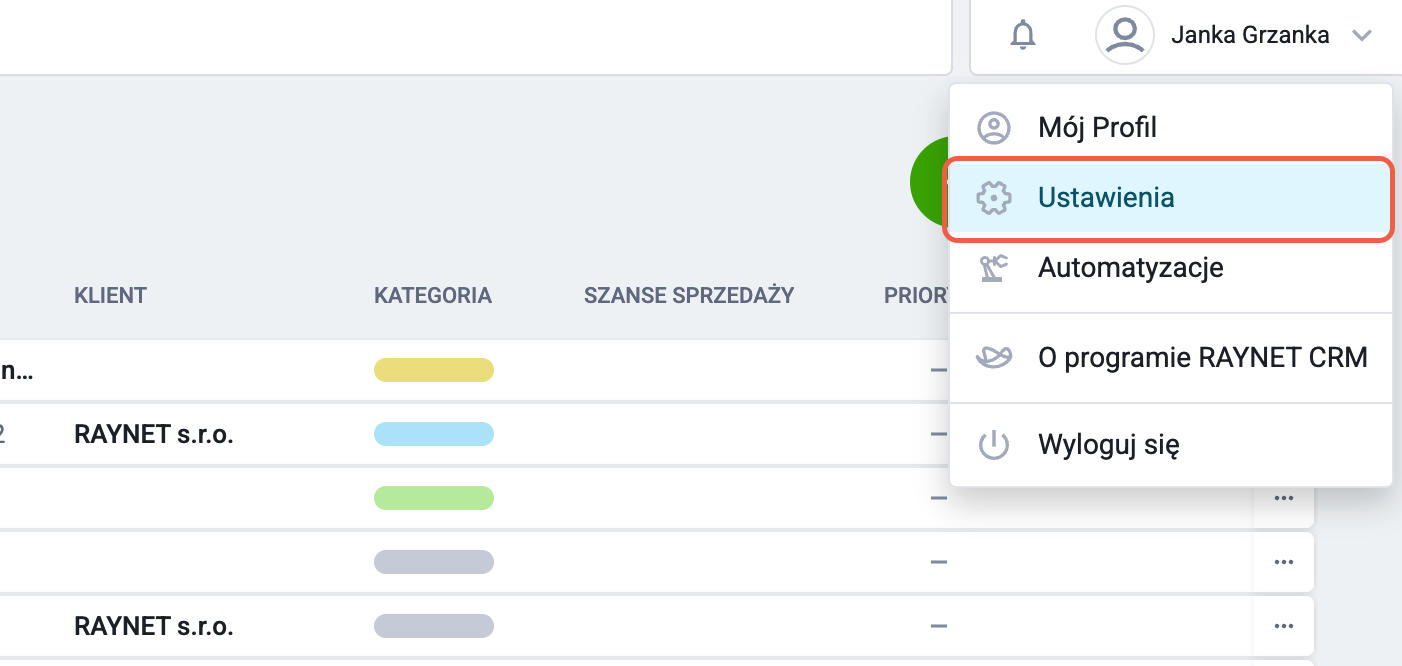1402x666 pixels.
Task: Click the RAYNET CRM logo icon
Action: point(993,357)
